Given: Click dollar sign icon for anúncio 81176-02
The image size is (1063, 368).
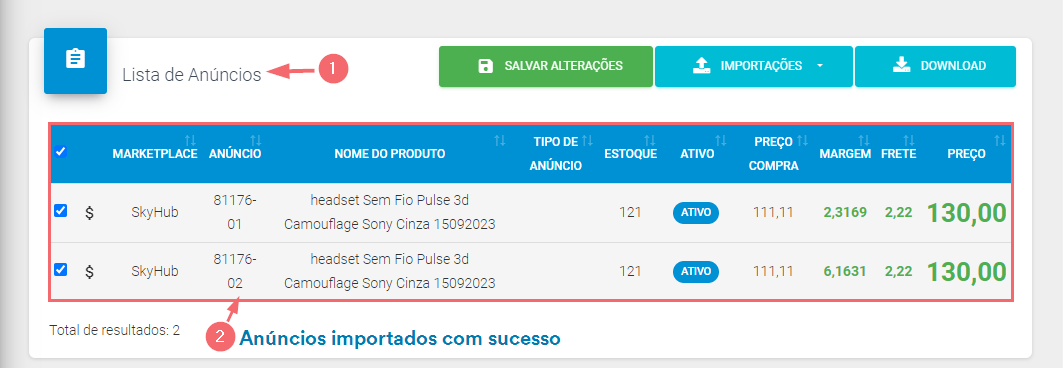Looking at the screenshot, I should [x=89, y=272].
